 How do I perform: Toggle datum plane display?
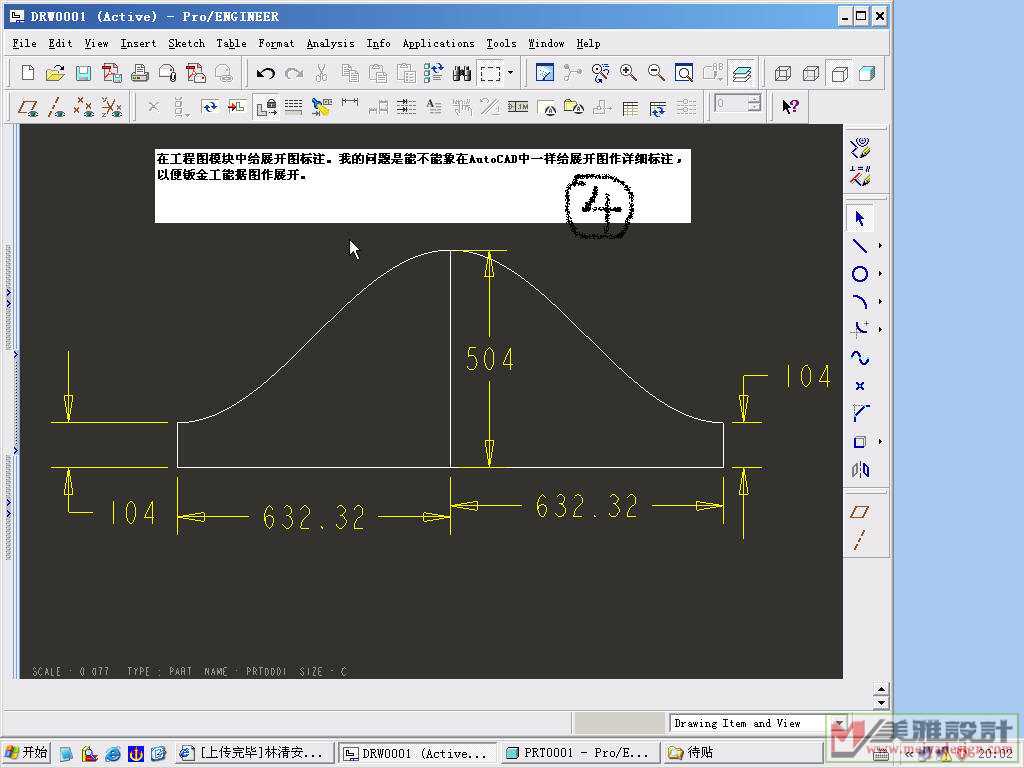pos(29,107)
